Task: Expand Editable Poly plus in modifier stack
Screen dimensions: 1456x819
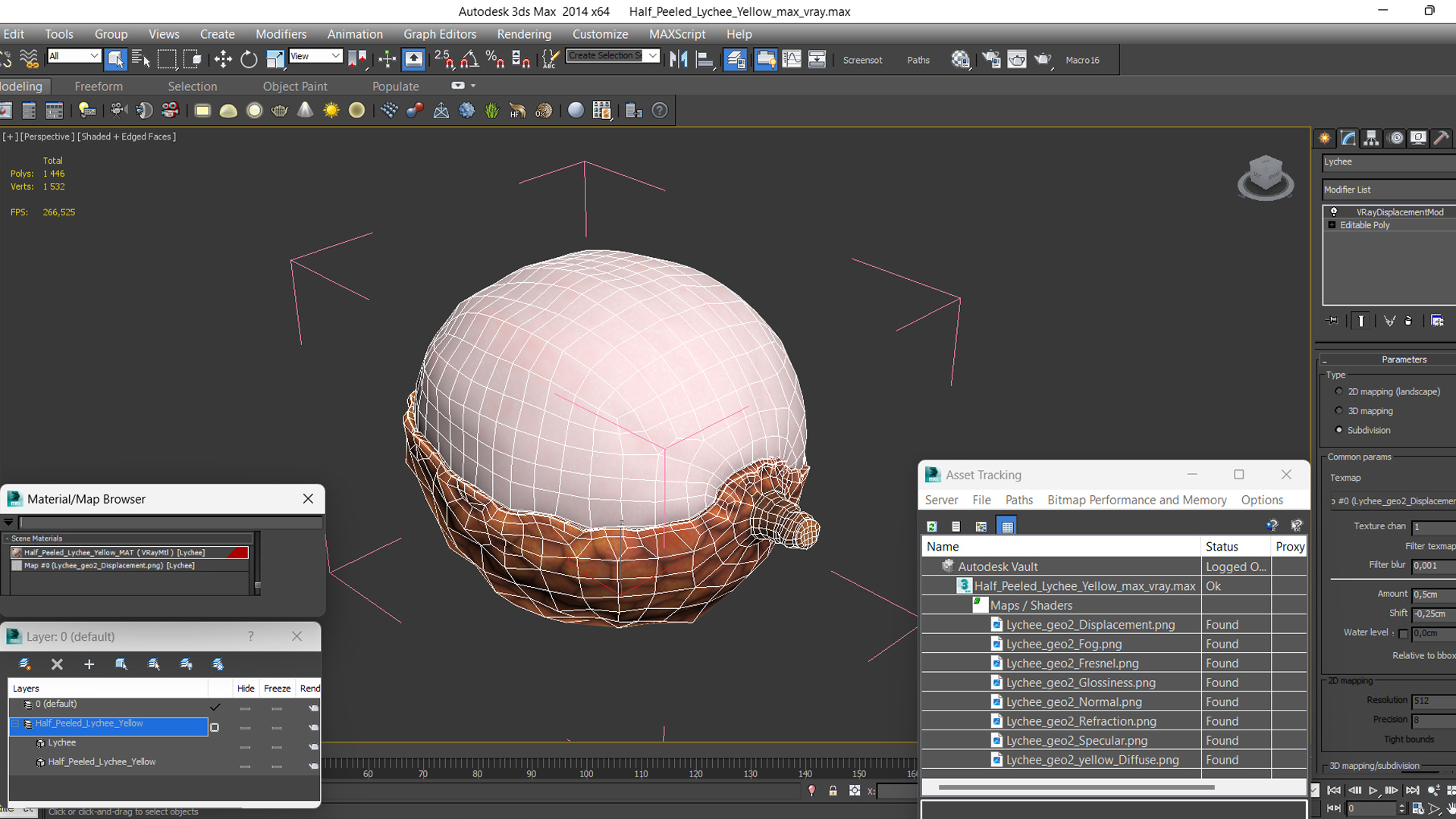Action: pos(1332,225)
